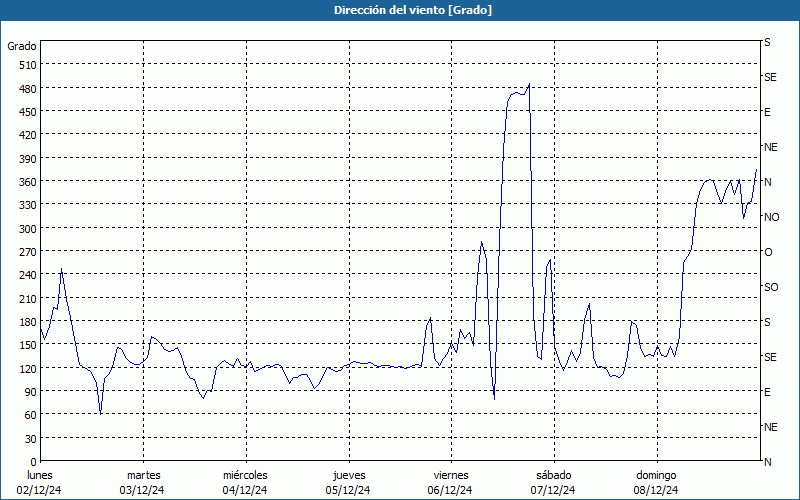
Task: Click the 150 degree axis value
Action: tap(28, 345)
